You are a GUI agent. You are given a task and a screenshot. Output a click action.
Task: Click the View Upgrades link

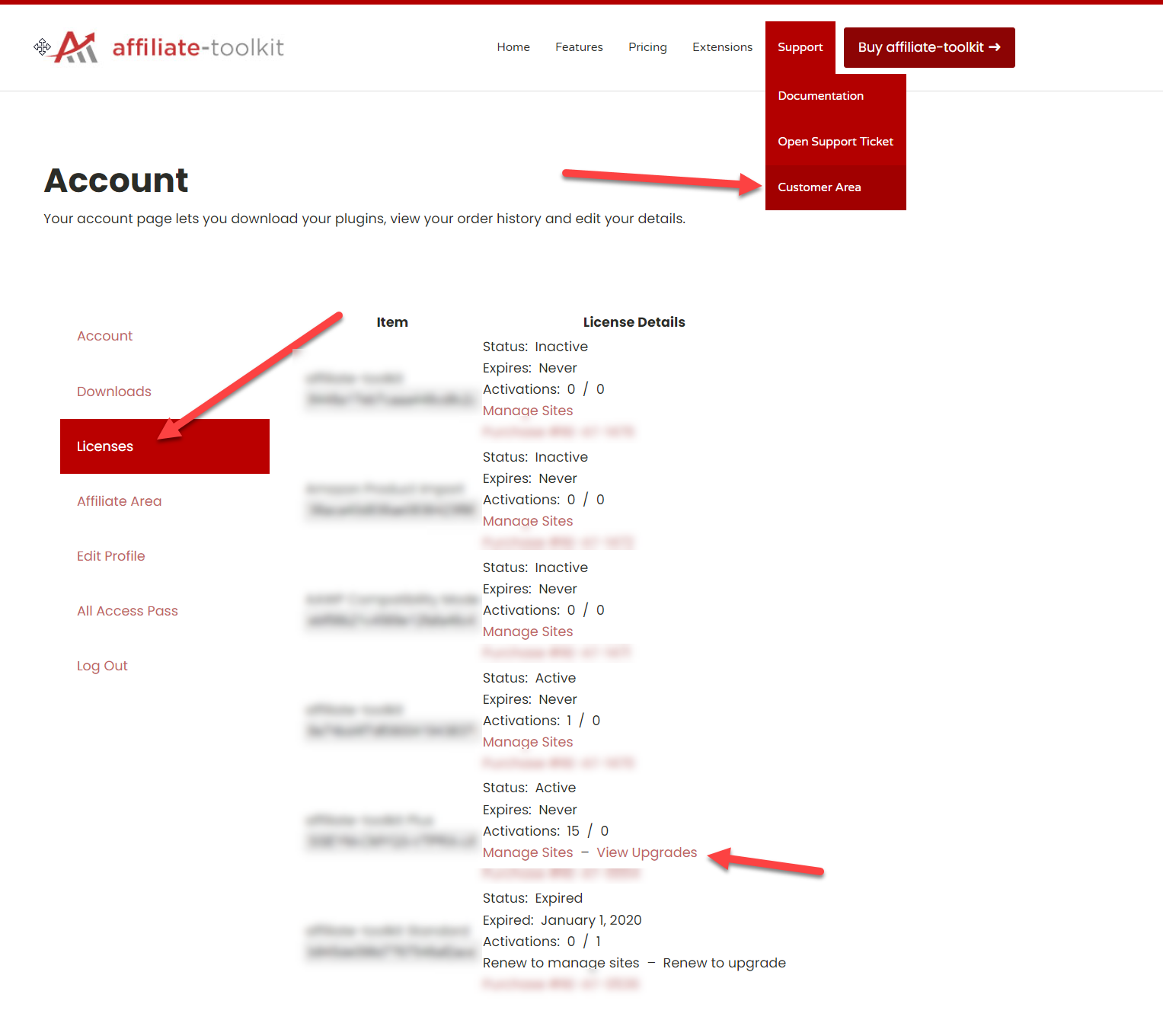(x=647, y=852)
